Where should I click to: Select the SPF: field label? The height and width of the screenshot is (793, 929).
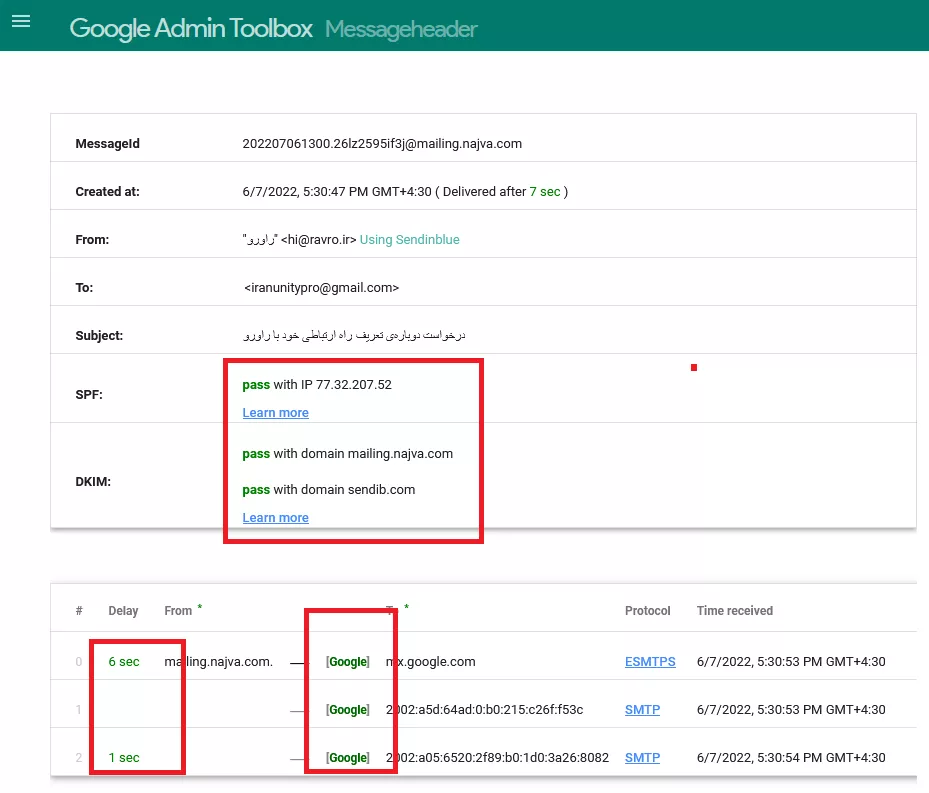click(x=89, y=395)
